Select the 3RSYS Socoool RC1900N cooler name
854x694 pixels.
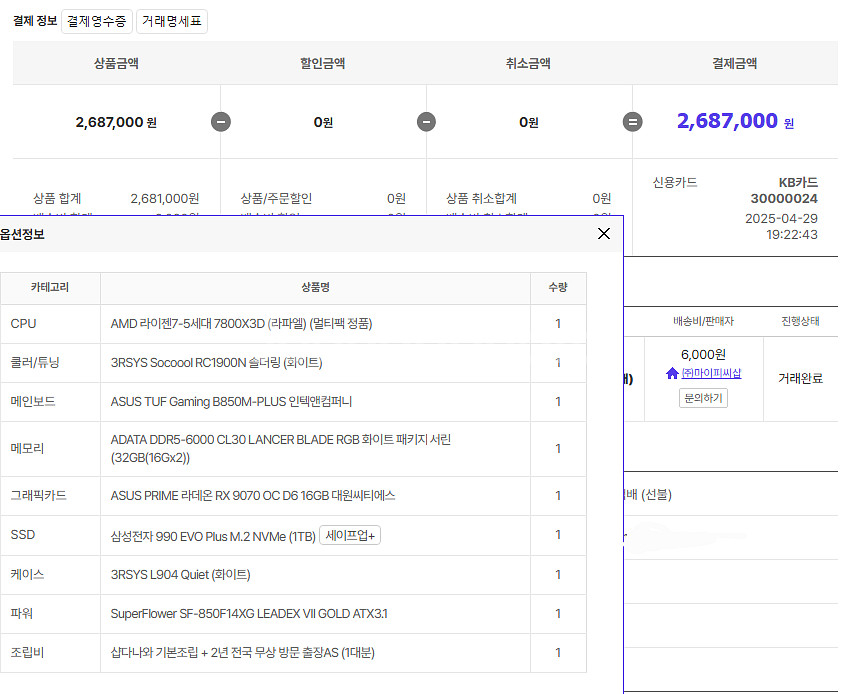[216, 363]
